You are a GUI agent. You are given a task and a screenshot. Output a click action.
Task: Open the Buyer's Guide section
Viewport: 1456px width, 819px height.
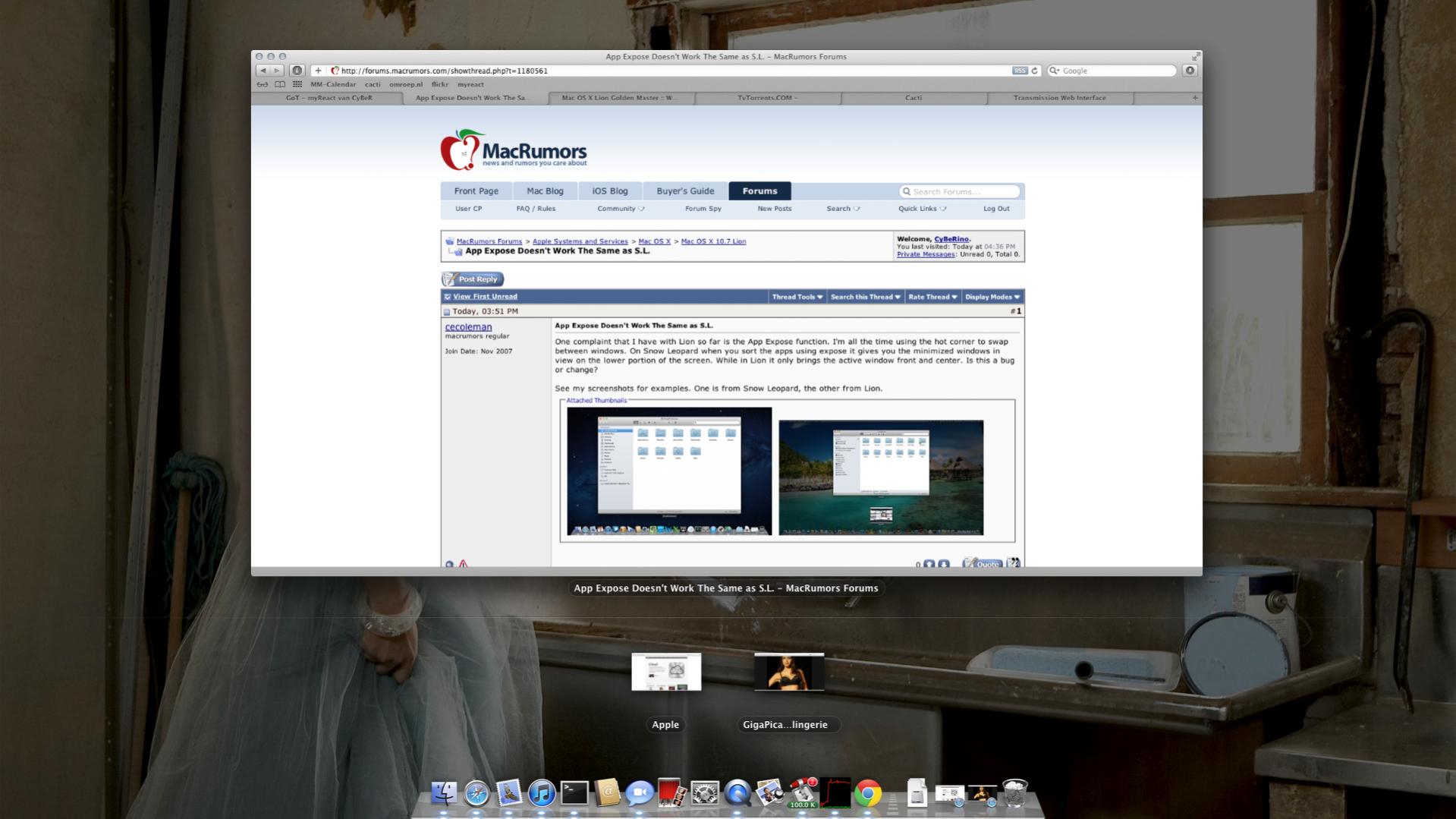(685, 191)
